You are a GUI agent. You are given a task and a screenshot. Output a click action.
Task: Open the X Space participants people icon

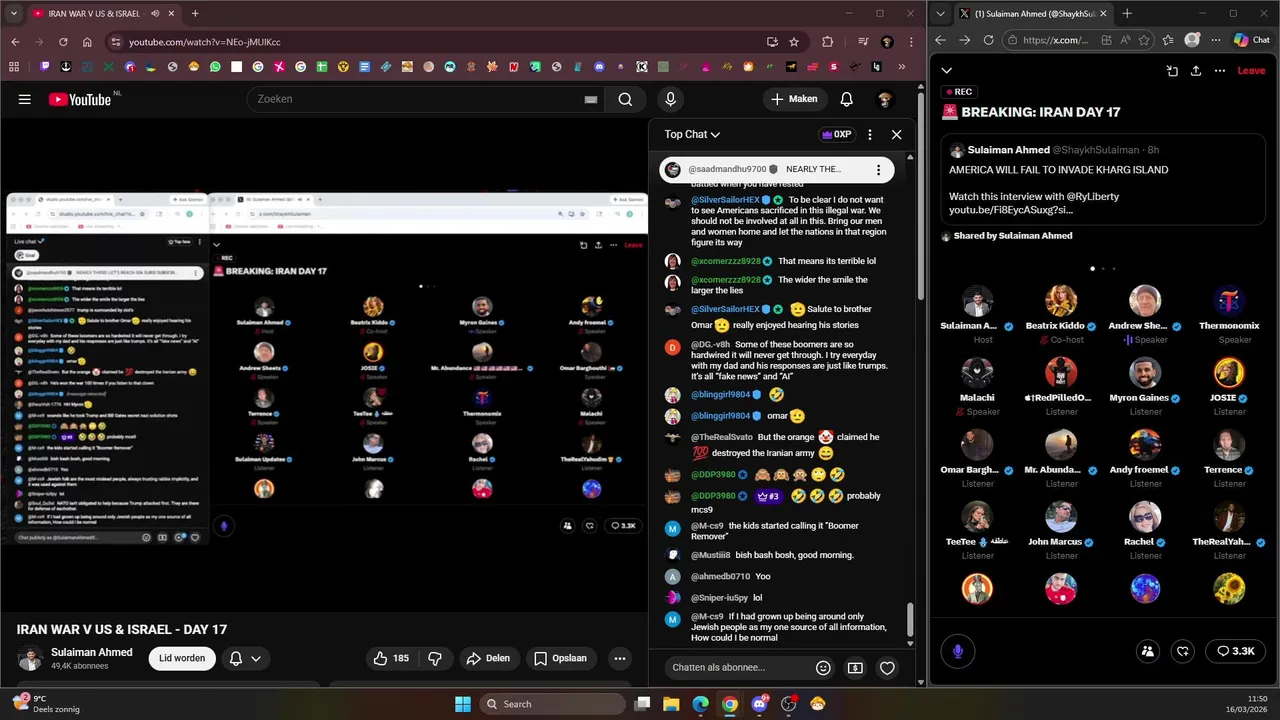tap(1148, 651)
